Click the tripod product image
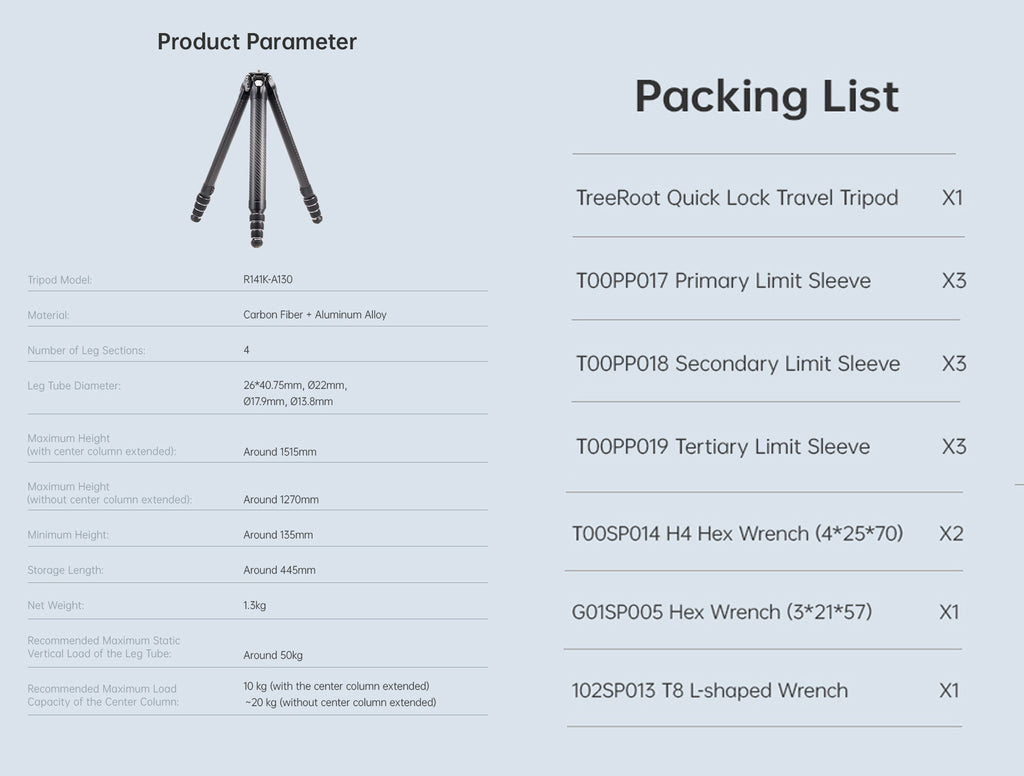Screen dimensions: 1024x776 257,158
